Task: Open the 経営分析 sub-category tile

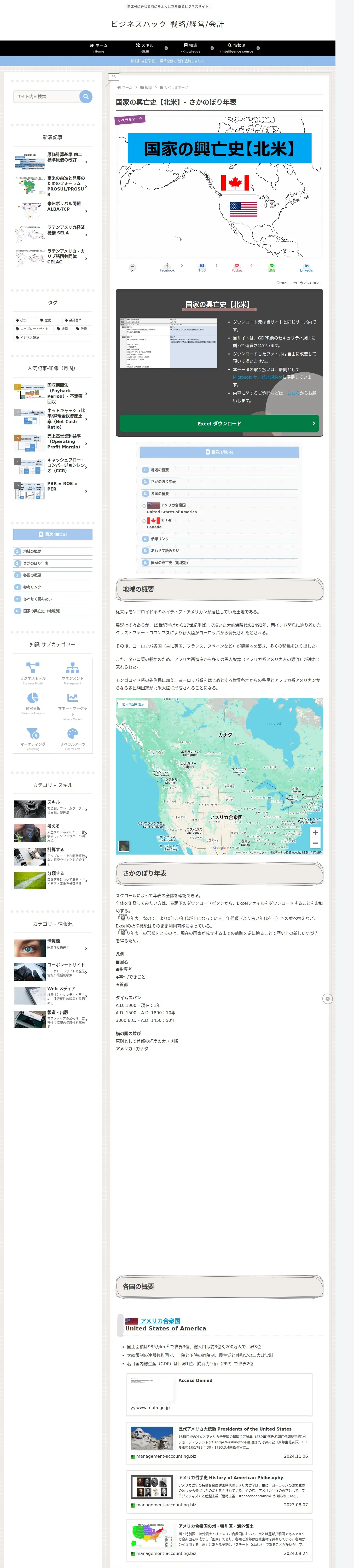Action: click(33, 706)
